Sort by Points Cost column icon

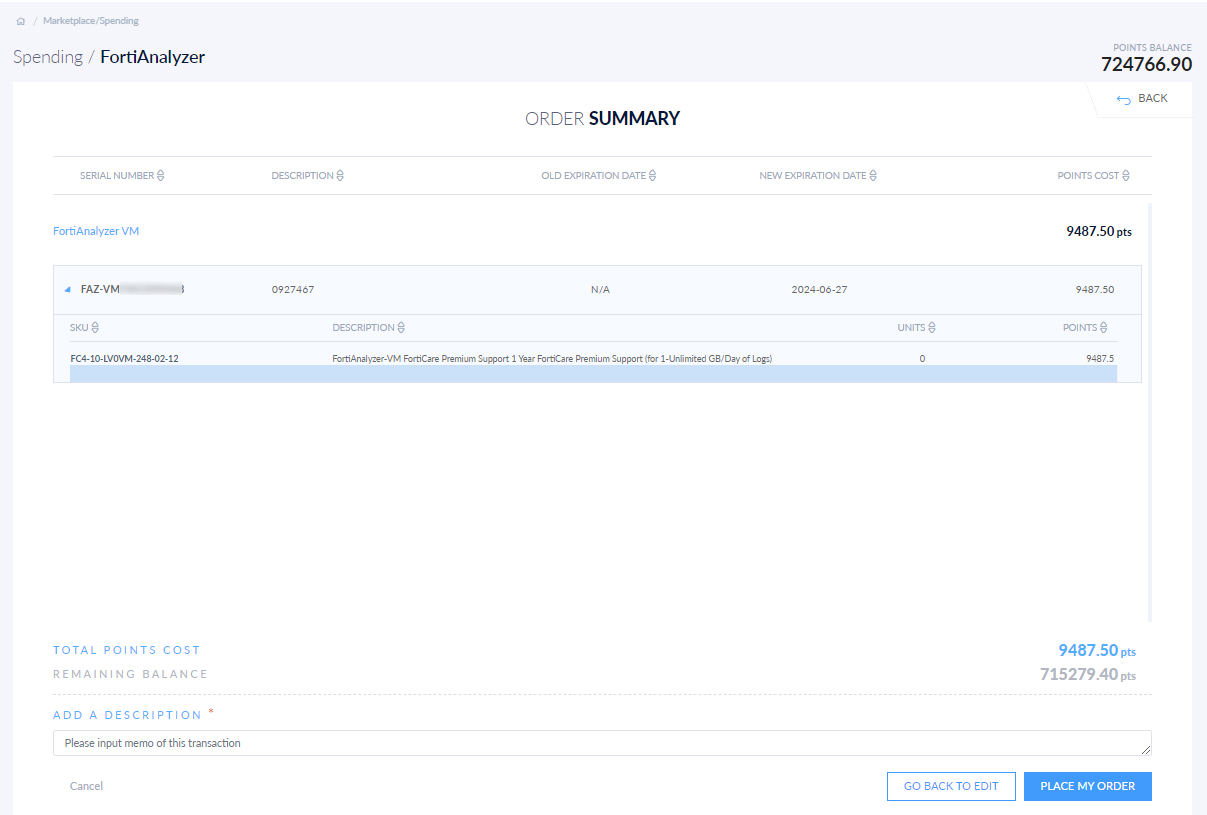pyautogui.click(x=1126, y=175)
